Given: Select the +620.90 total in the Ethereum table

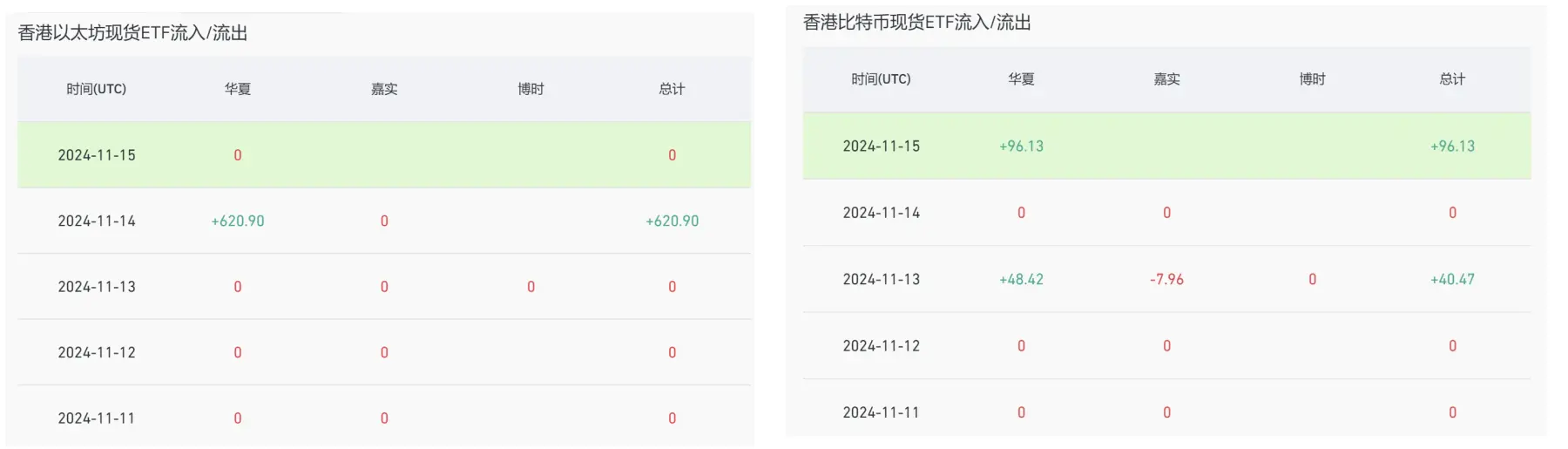Looking at the screenshot, I should (672, 221).
